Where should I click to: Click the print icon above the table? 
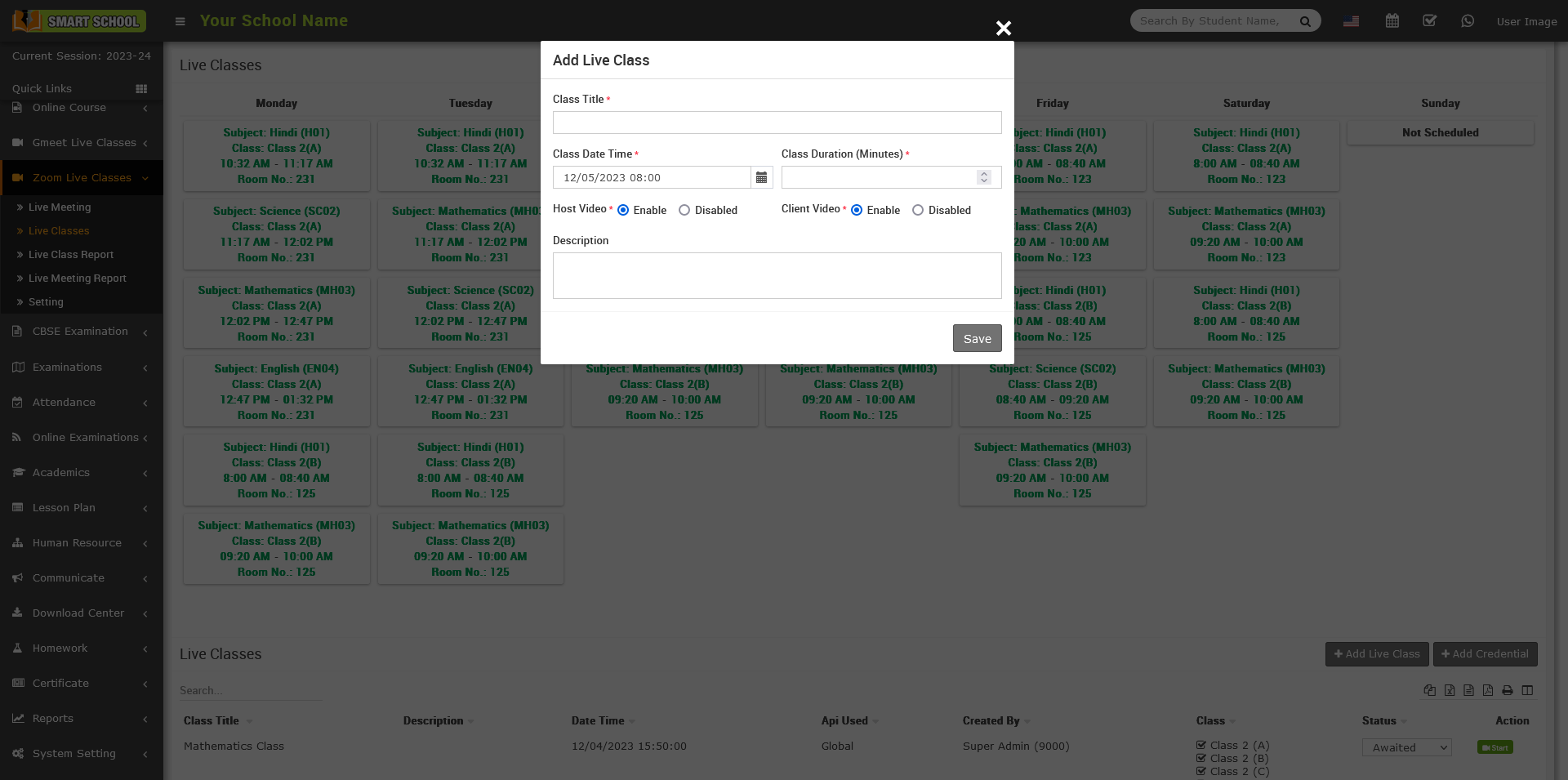(x=1508, y=690)
